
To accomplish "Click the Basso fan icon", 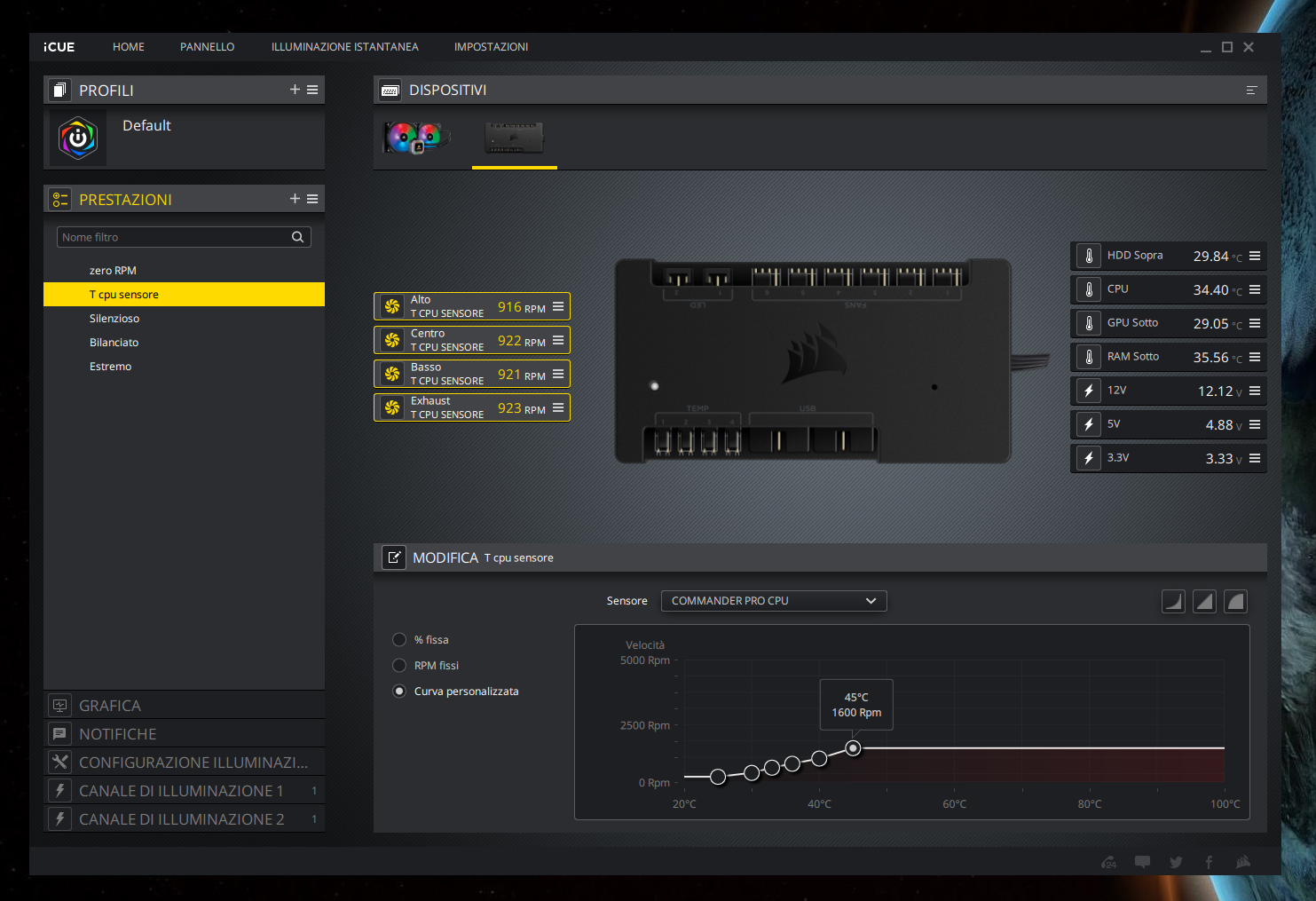I will [392, 374].
